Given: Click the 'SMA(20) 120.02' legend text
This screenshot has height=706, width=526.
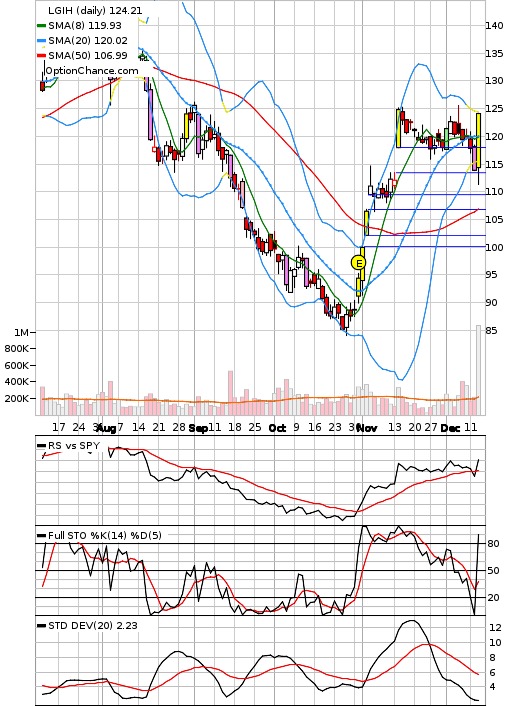Looking at the screenshot, I should coord(88,41).
